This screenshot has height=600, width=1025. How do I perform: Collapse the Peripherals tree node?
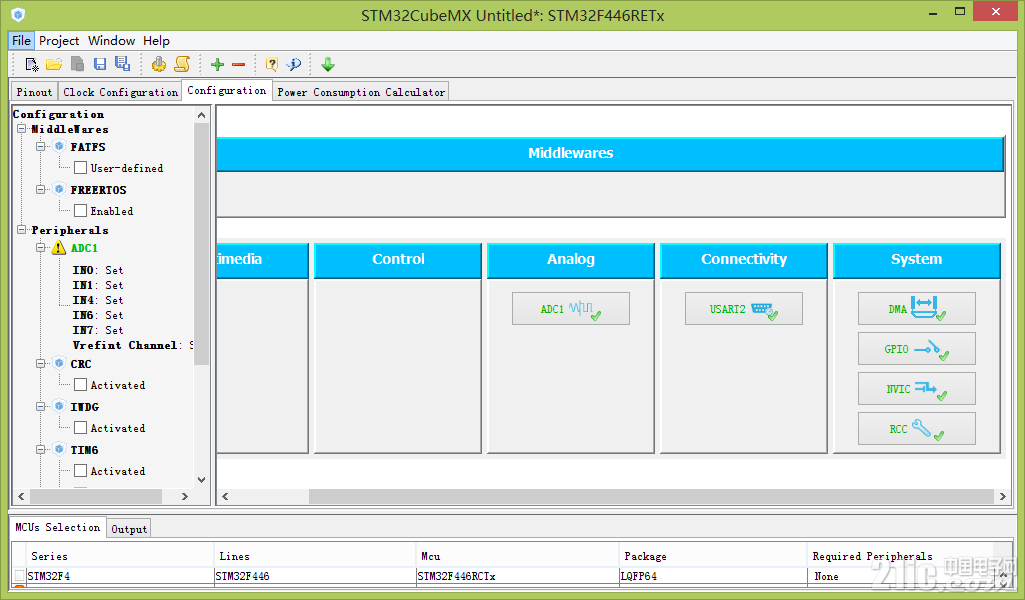click(x=22, y=229)
